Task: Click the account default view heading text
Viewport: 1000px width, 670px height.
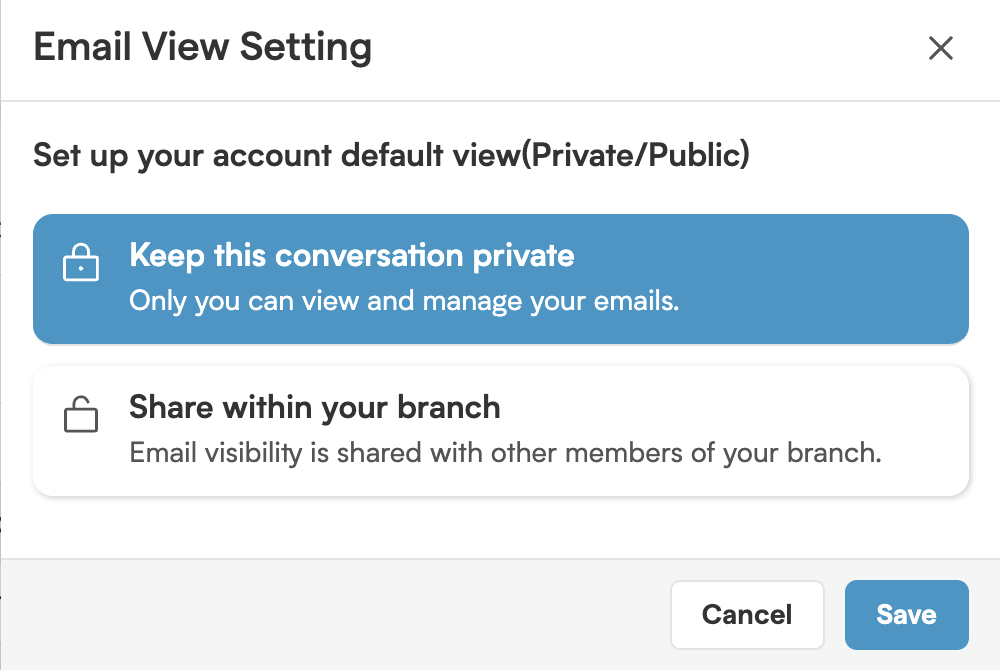Action: 391,156
